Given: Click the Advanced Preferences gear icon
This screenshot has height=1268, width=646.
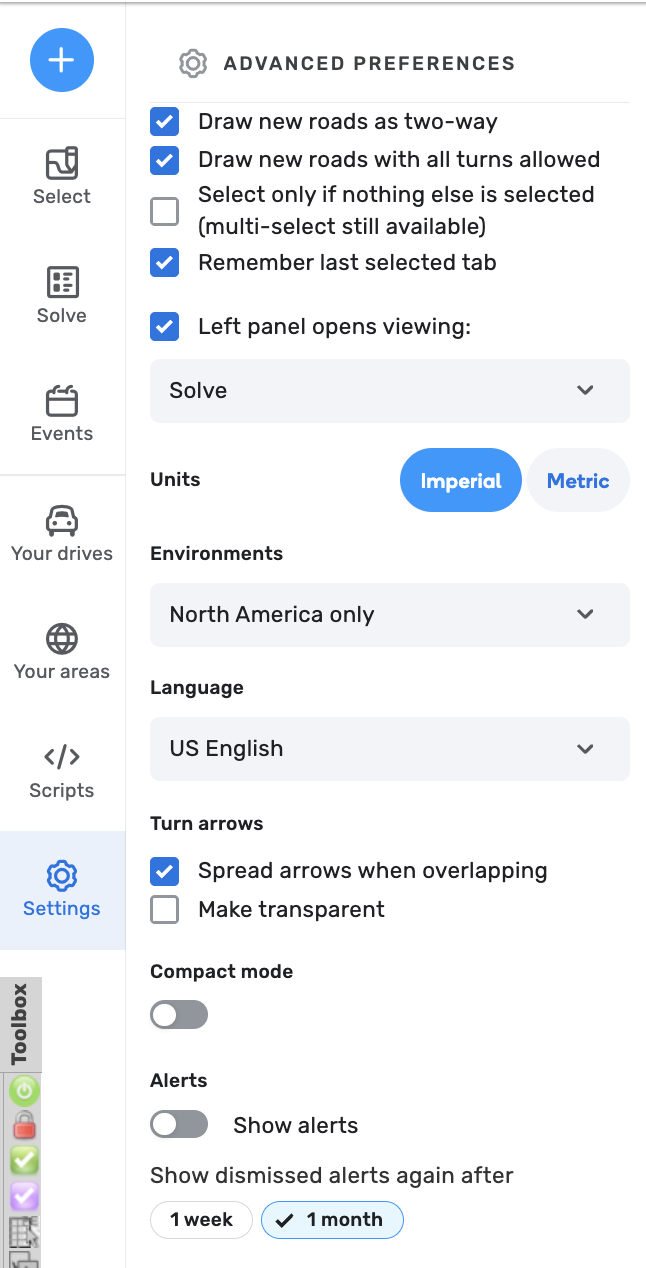Looking at the screenshot, I should 192,64.
